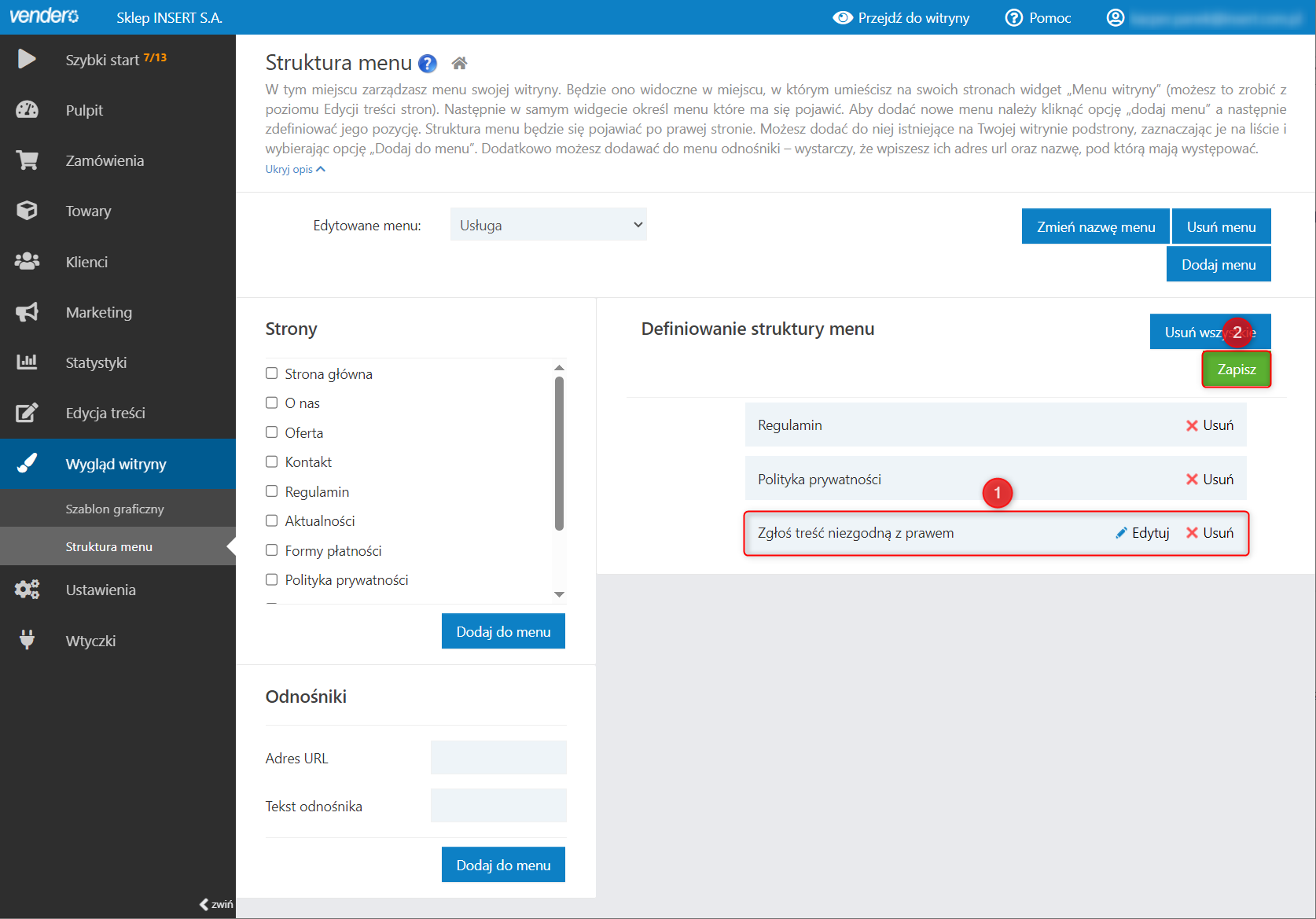Open Ustawienia menu entry
The width and height of the screenshot is (1316, 919).
point(118,590)
